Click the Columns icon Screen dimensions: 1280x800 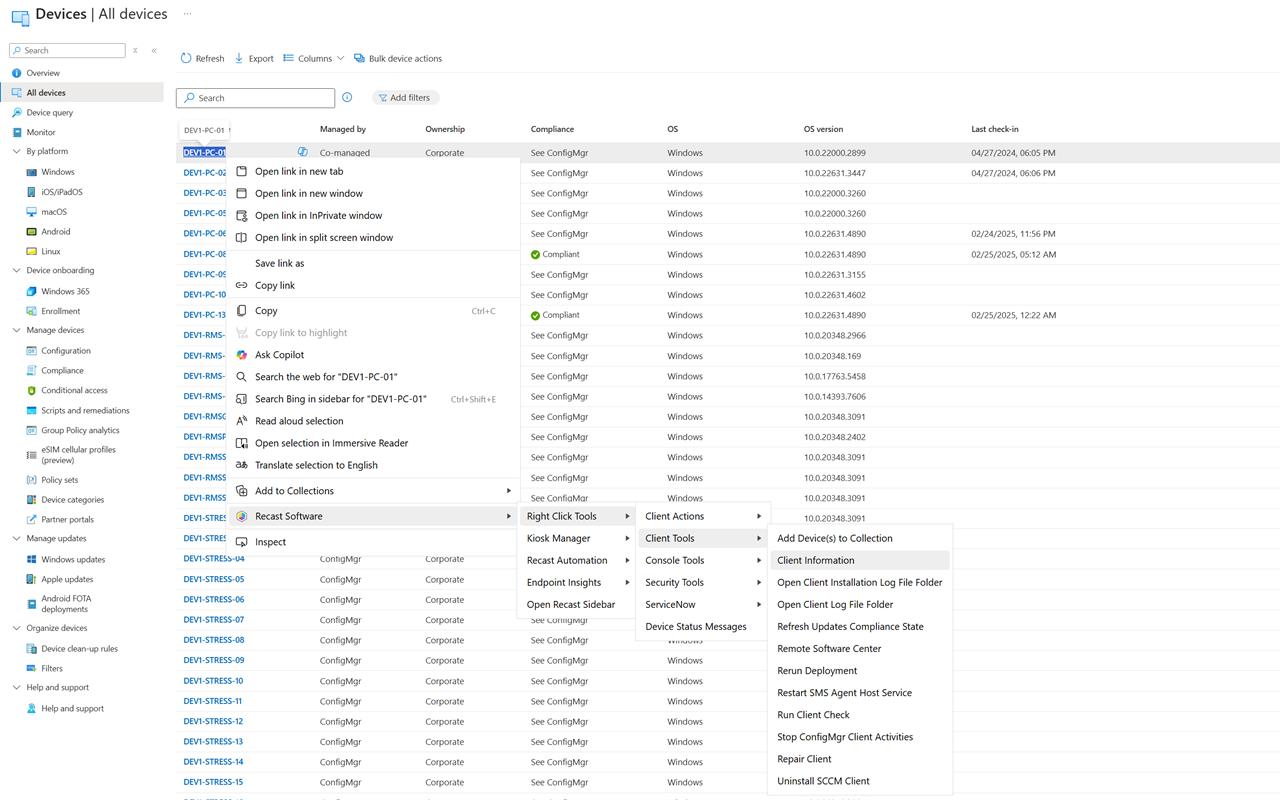point(288,58)
